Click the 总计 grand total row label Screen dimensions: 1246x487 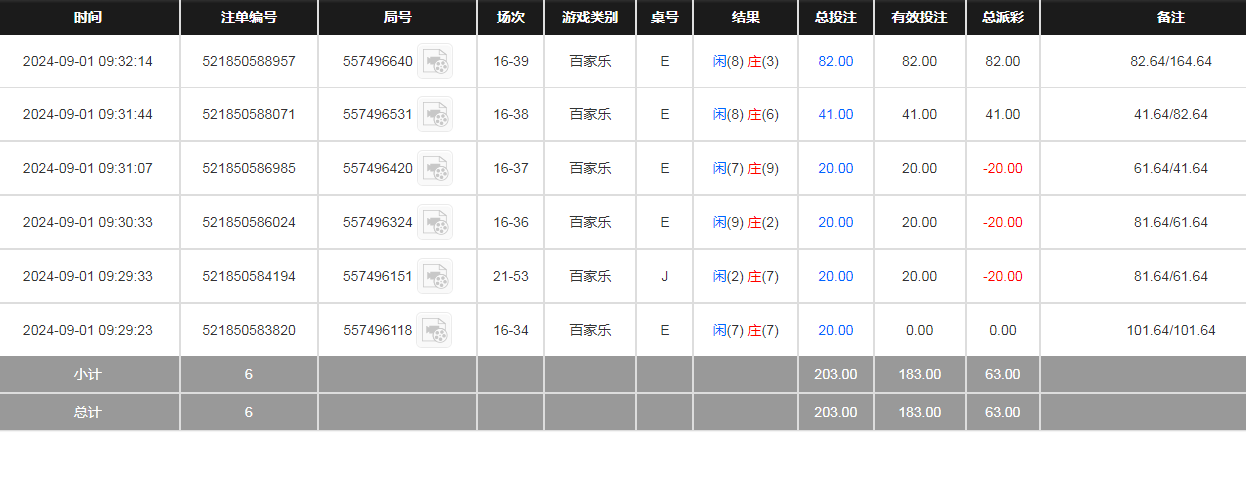click(88, 412)
